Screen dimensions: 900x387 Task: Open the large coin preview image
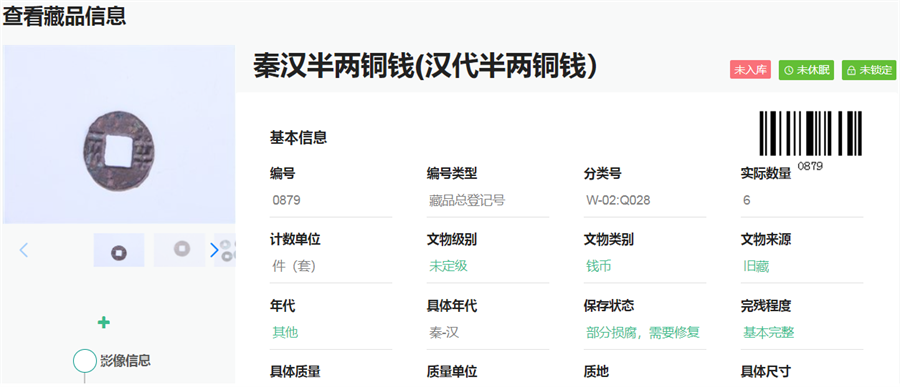coord(119,134)
